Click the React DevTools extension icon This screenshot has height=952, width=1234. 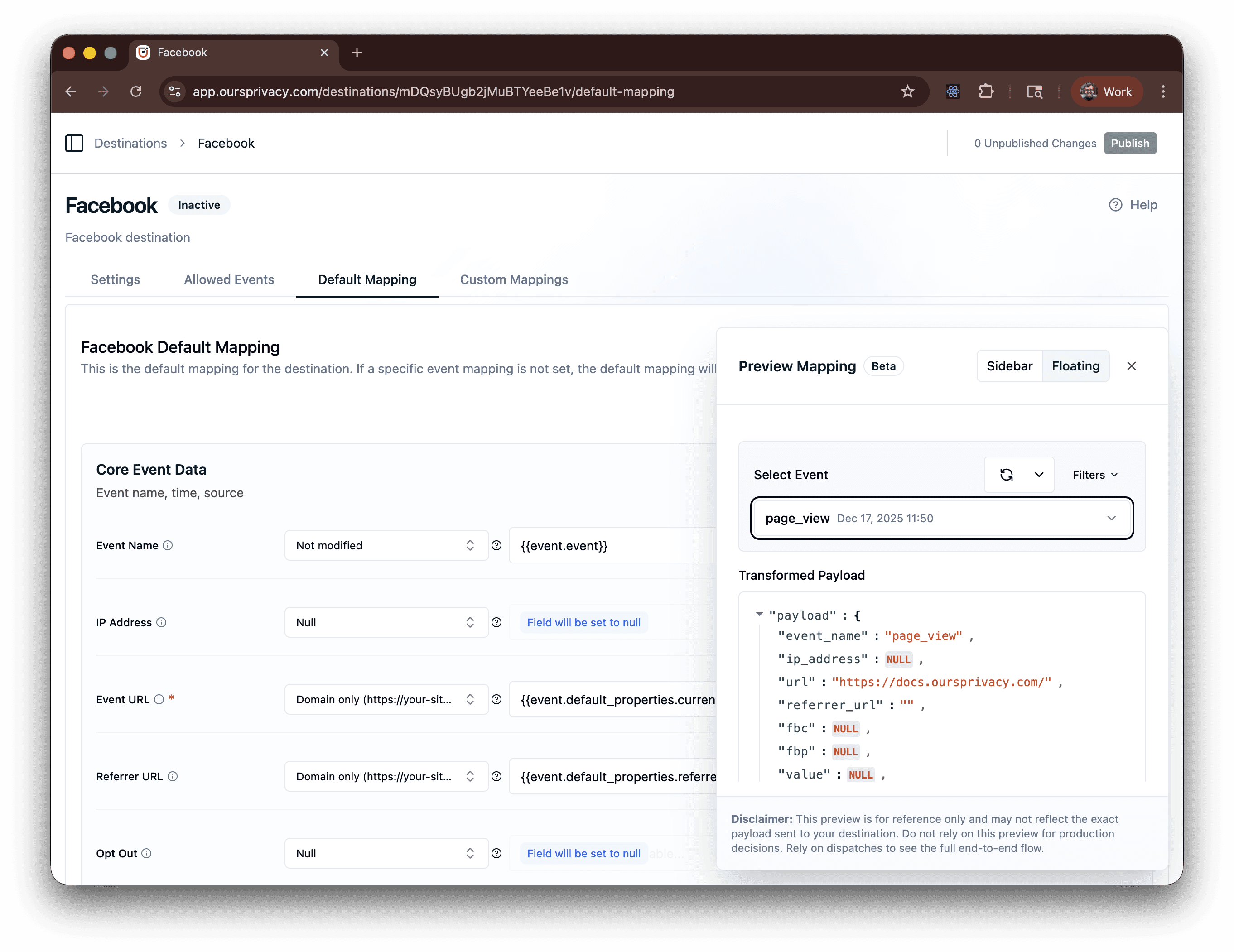click(953, 91)
